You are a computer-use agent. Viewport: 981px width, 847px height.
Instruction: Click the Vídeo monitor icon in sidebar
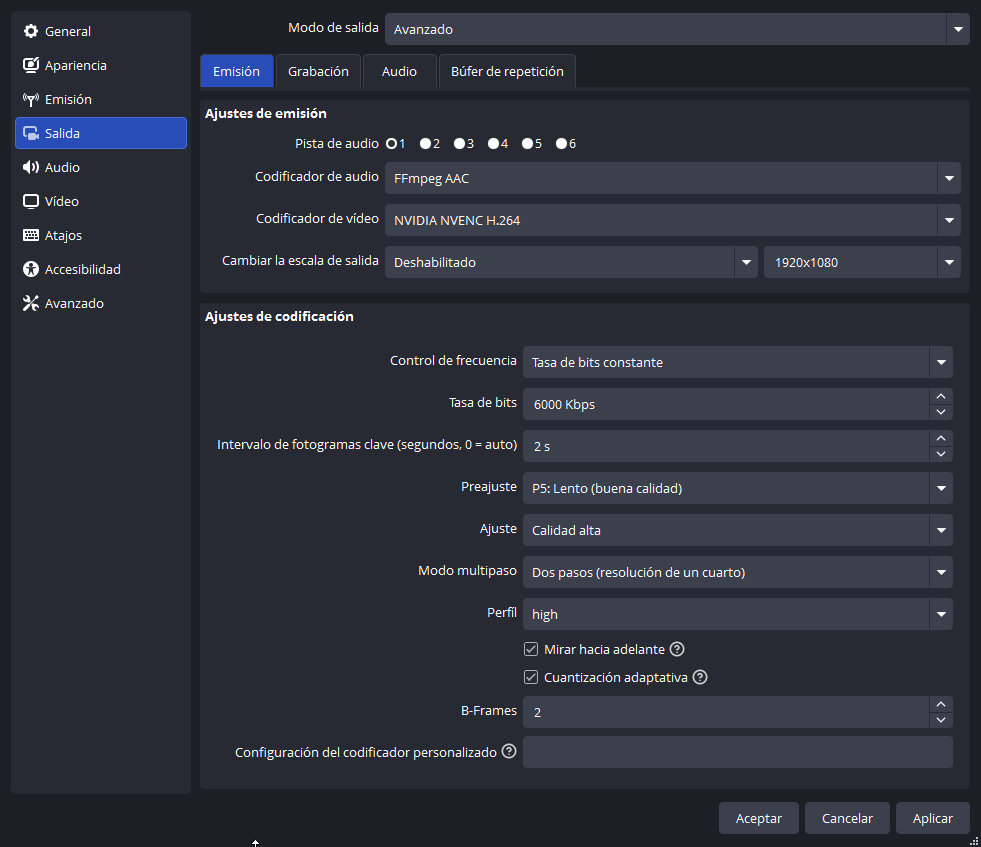pyautogui.click(x=31, y=201)
